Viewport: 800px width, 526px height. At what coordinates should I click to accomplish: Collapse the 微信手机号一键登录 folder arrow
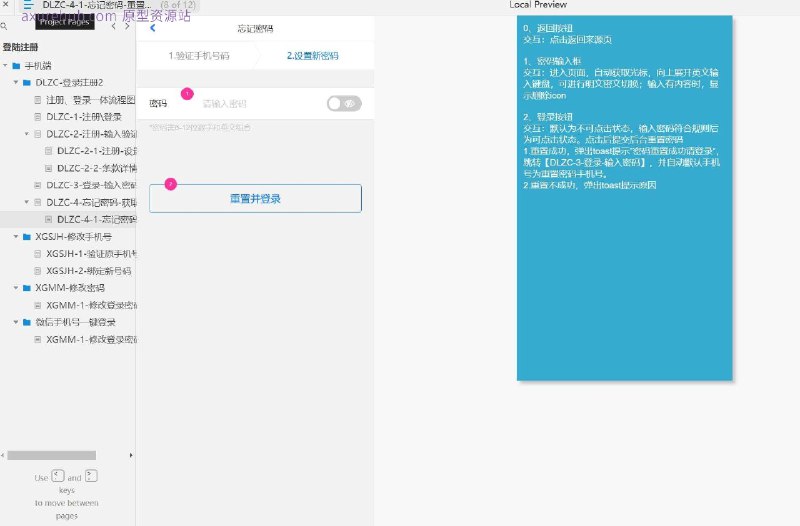click(16, 322)
